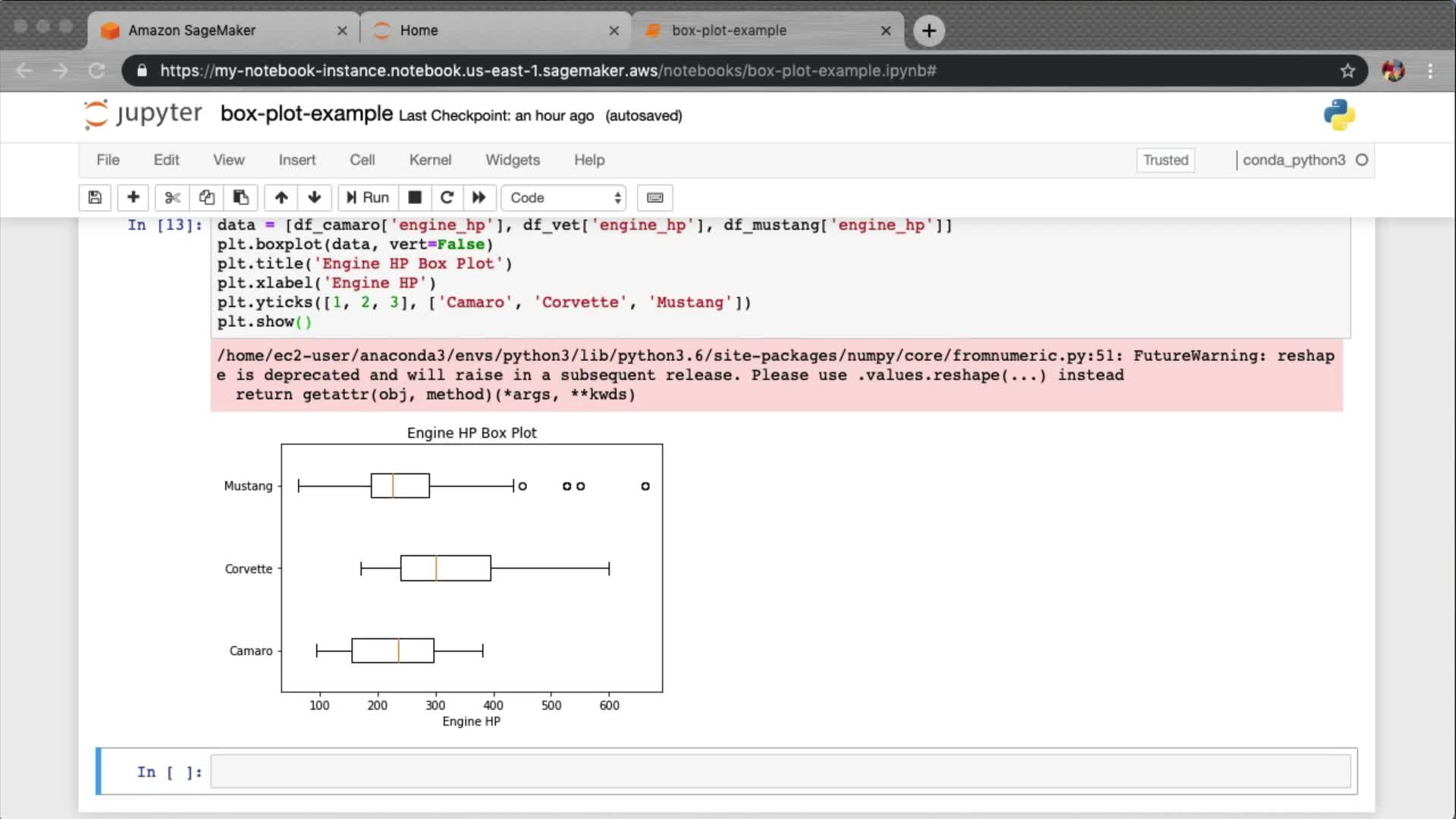Click the Trusted notebook button
1456x819 pixels.
click(x=1166, y=160)
